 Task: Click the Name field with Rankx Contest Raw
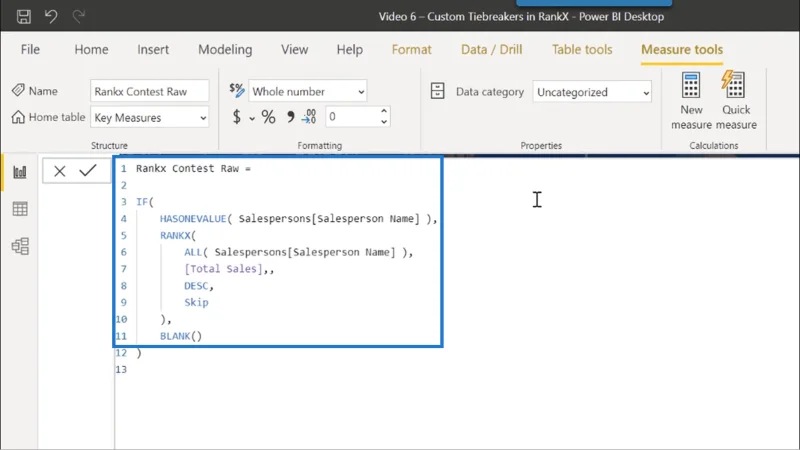149,91
